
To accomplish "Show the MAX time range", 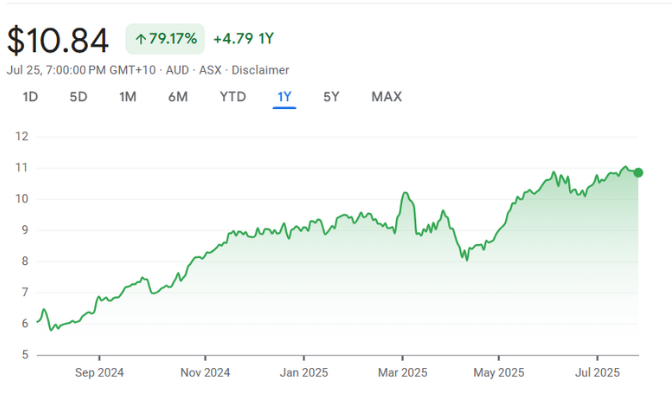I will (x=386, y=97).
